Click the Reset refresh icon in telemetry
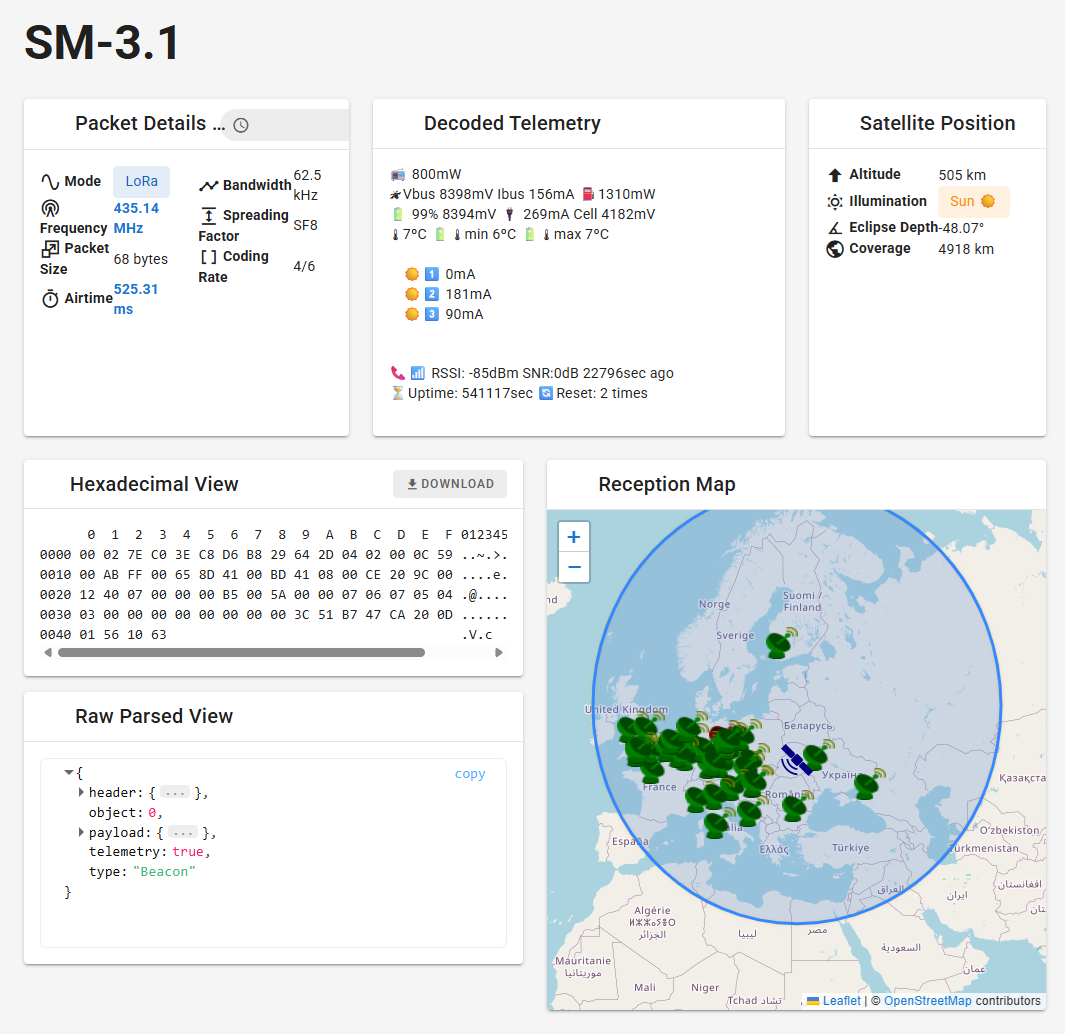The width and height of the screenshot is (1065, 1034). (x=545, y=392)
